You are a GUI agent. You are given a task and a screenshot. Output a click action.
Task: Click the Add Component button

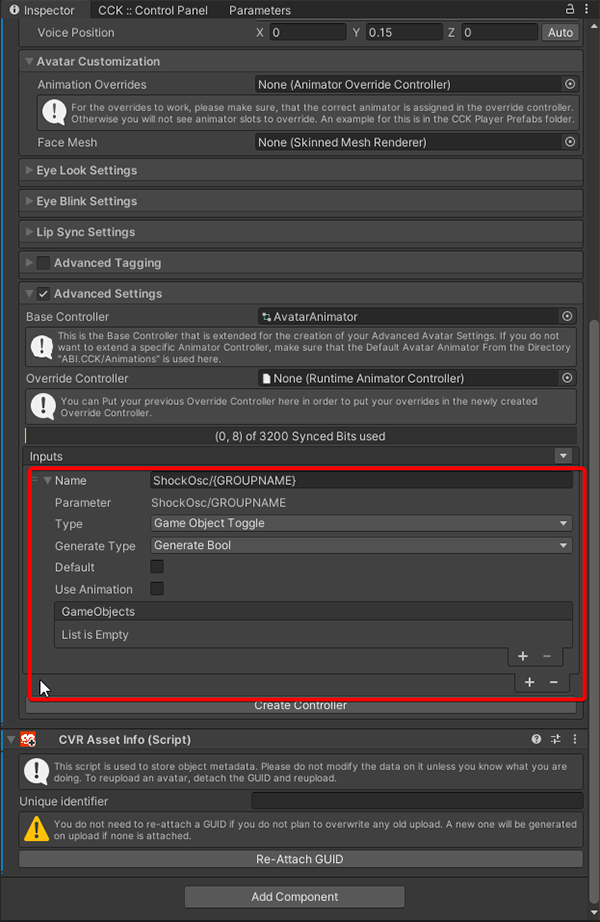(x=294, y=897)
